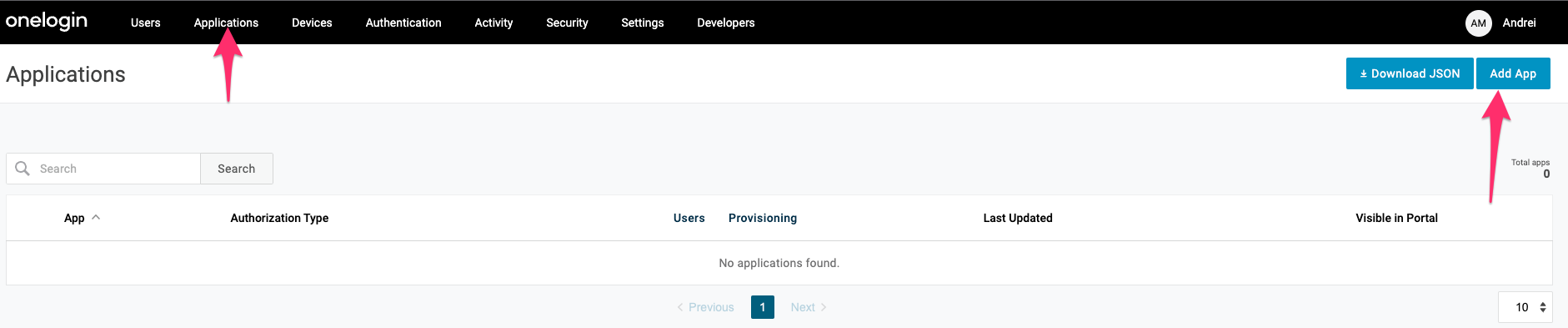Open the Settings menu
Viewport: 1568px width, 328px height.
click(643, 23)
